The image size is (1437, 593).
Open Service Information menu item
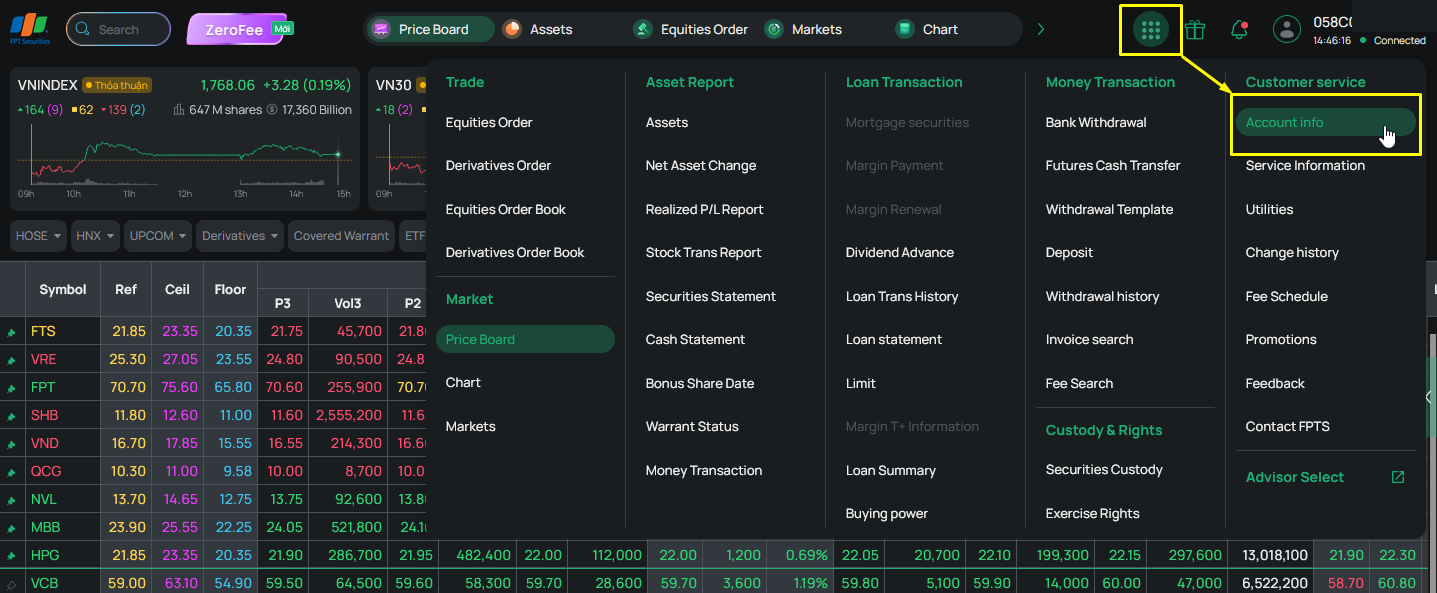[1305, 166]
